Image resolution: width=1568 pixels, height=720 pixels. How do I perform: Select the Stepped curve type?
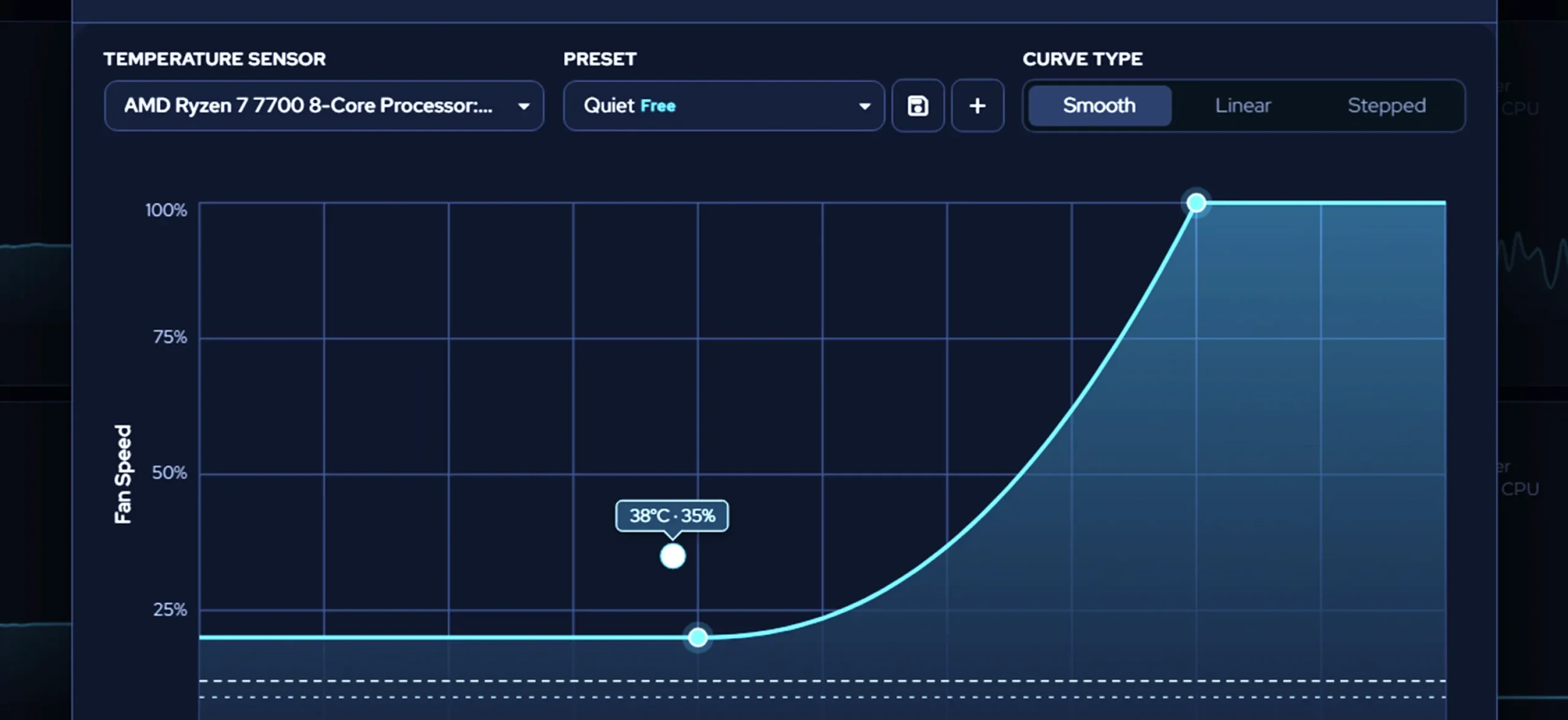point(1387,105)
